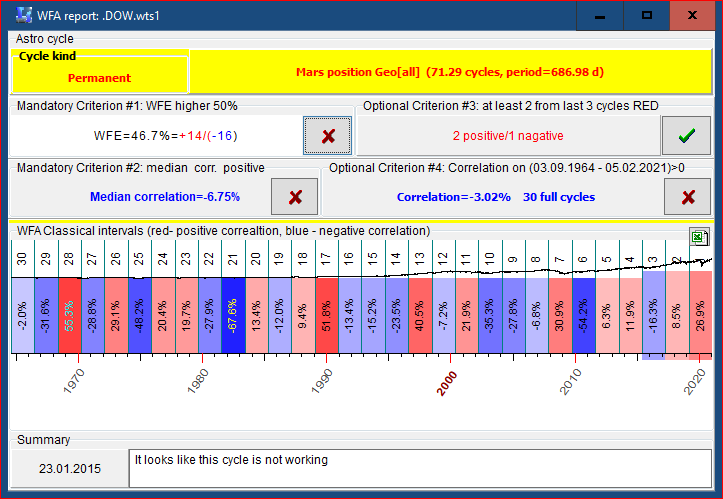
Task: Click the WFE=46.7% value text
Action: click(165, 136)
